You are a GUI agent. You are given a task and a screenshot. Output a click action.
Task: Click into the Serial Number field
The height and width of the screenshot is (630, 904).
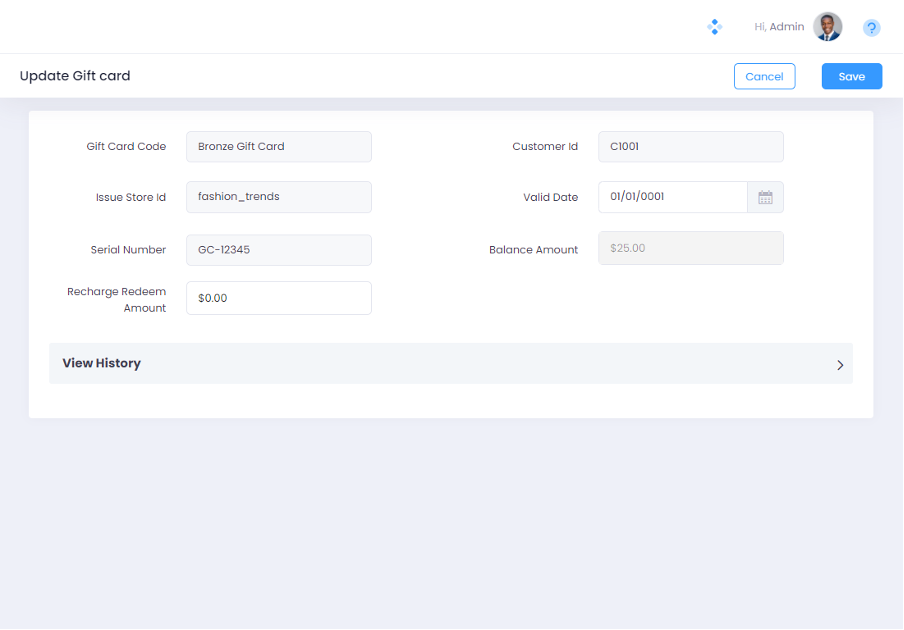278,250
